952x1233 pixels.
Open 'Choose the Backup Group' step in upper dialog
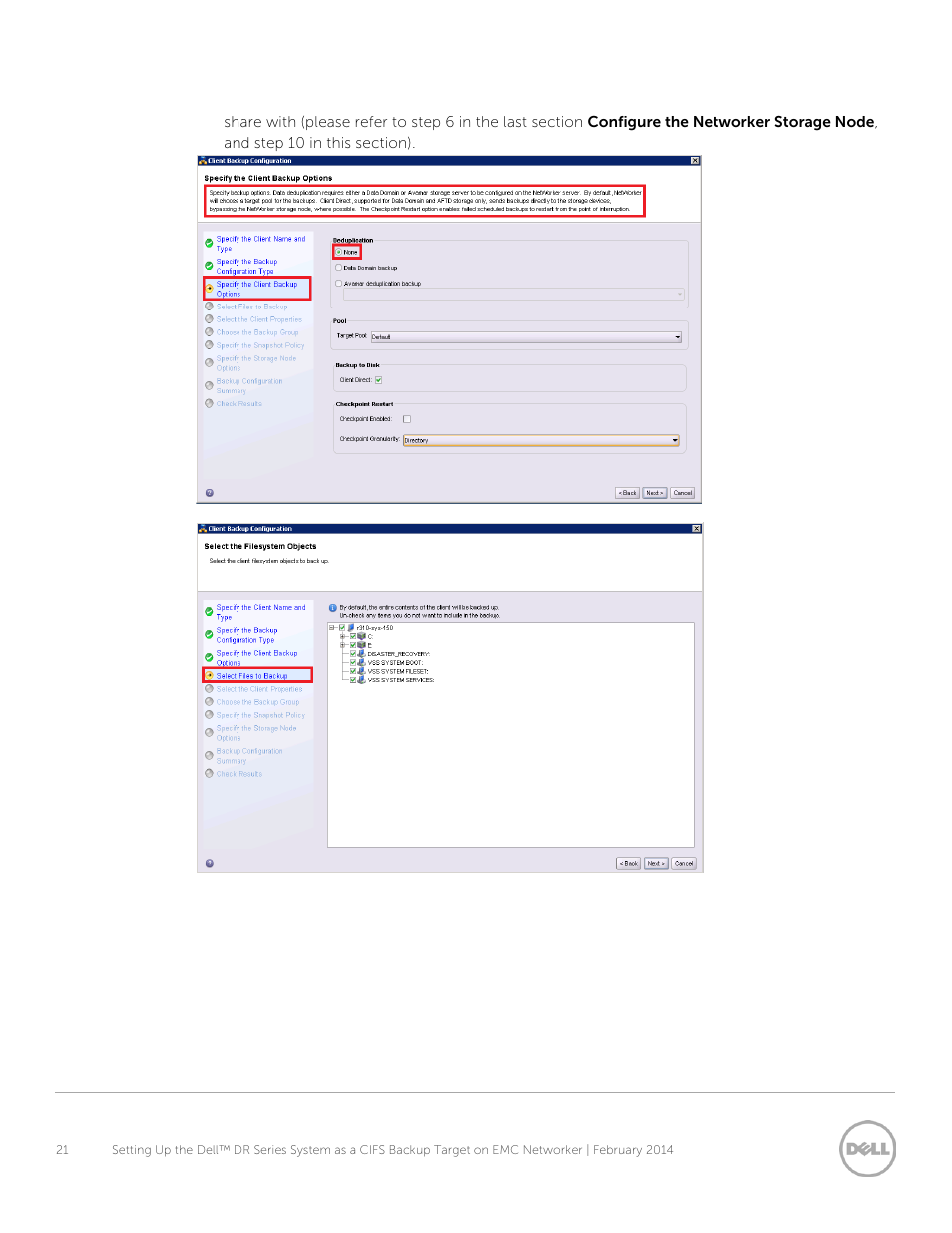[257, 332]
